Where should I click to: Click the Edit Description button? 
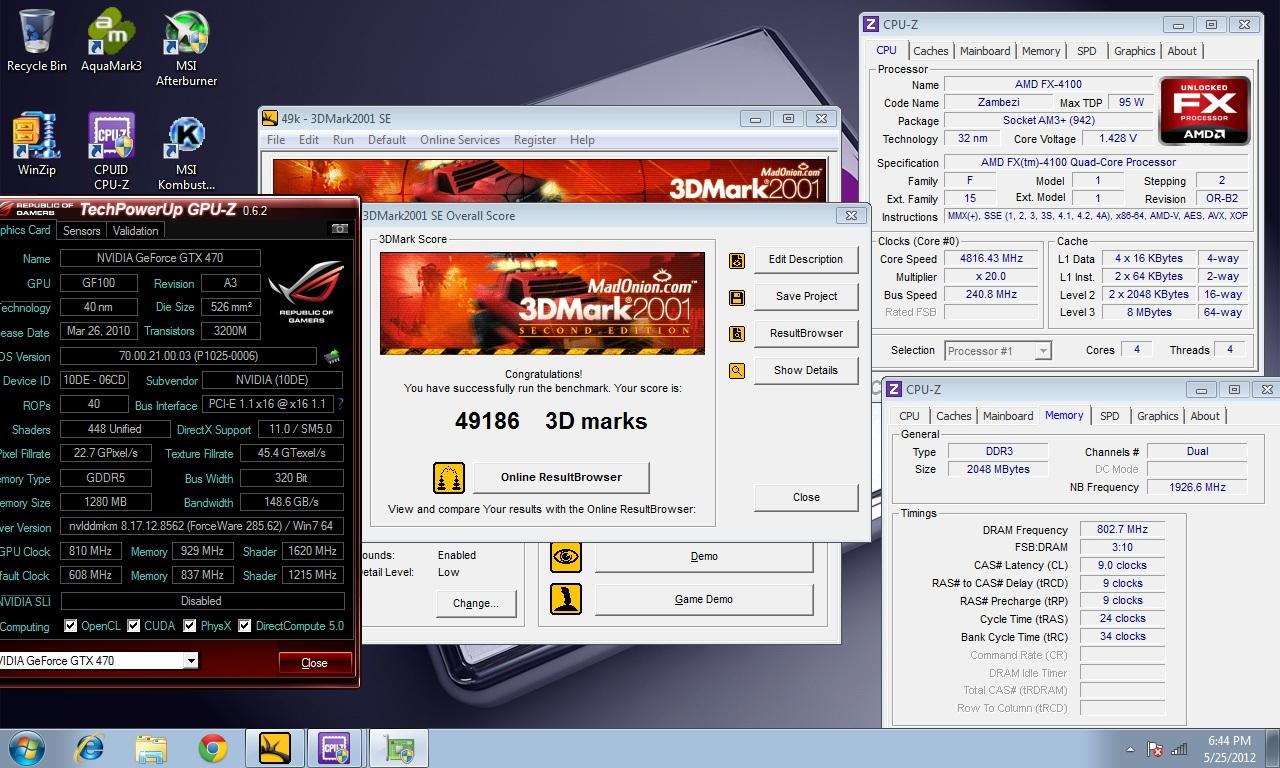pyautogui.click(x=806, y=260)
